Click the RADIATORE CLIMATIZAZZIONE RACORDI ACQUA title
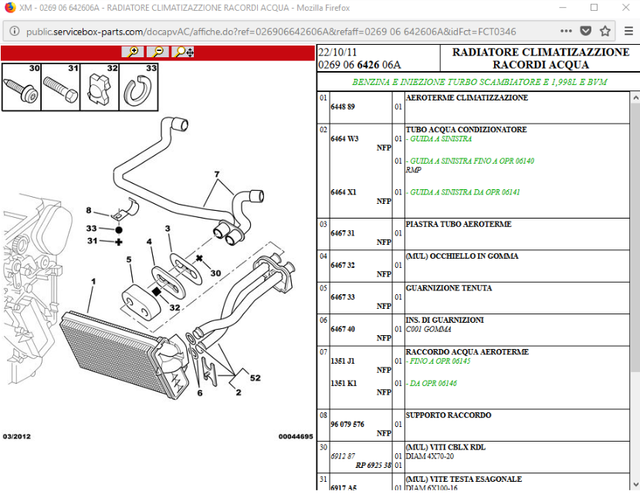The height and width of the screenshot is (495, 640). pos(540,58)
